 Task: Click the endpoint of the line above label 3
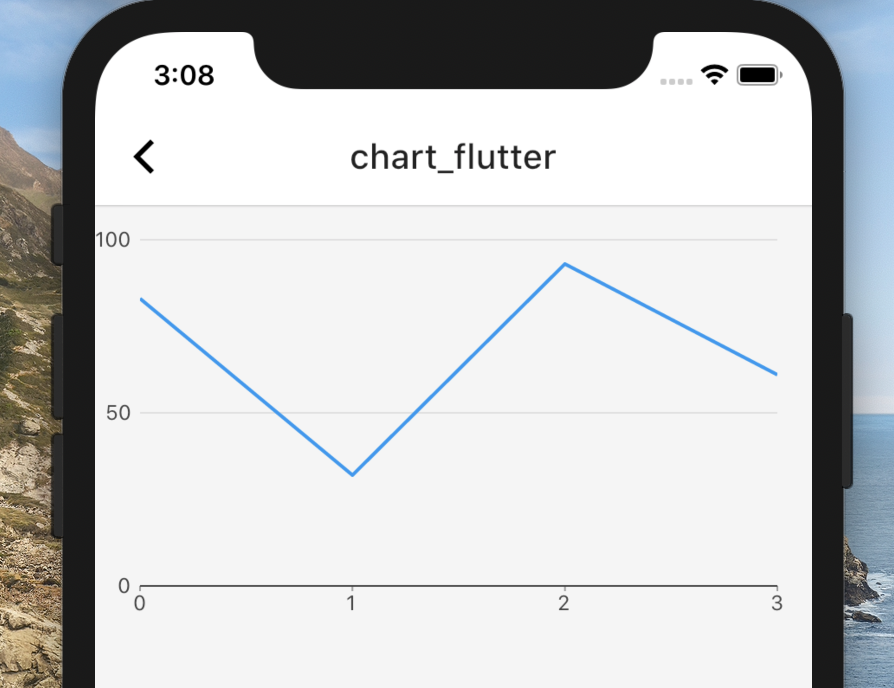coord(776,372)
